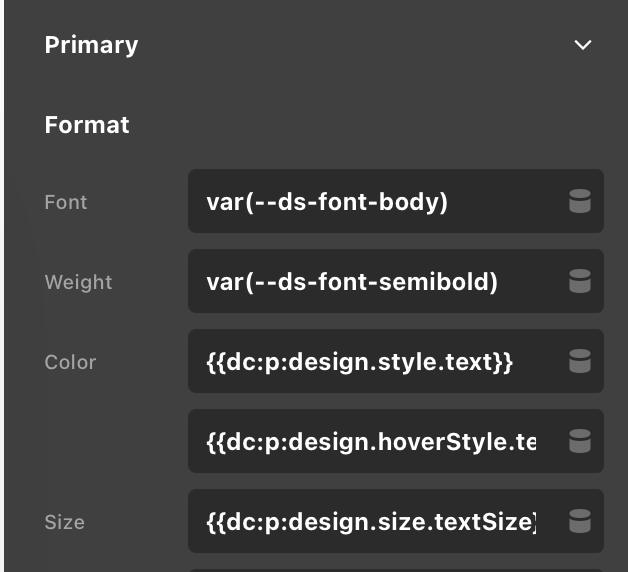Collapse the Primary section with the chevron

[x=582, y=46]
